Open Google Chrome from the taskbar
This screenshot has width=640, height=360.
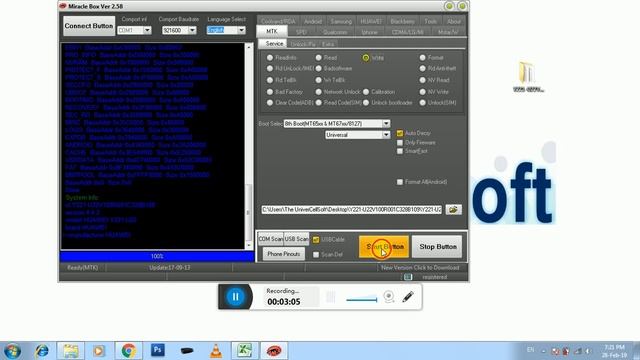click(x=128, y=351)
